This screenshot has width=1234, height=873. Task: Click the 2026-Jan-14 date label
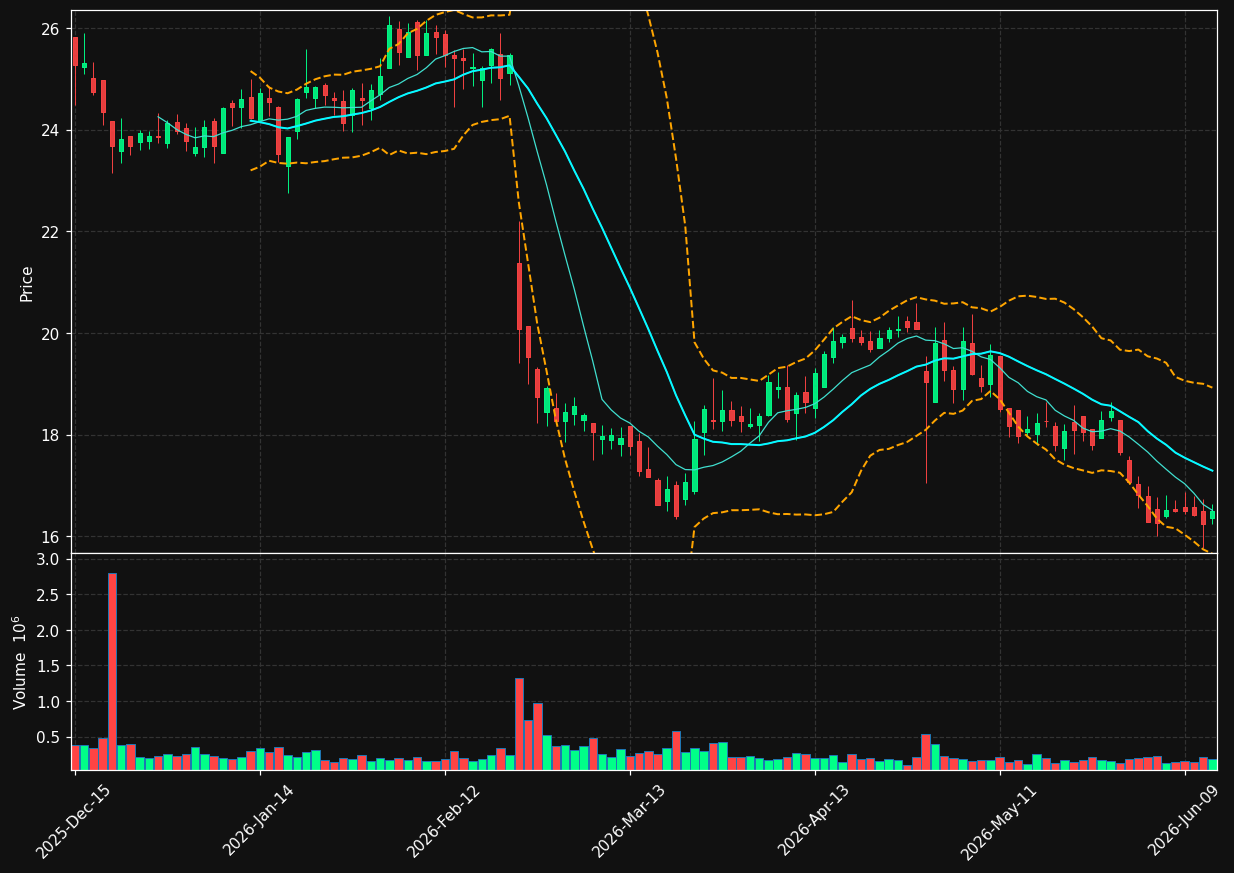click(259, 820)
